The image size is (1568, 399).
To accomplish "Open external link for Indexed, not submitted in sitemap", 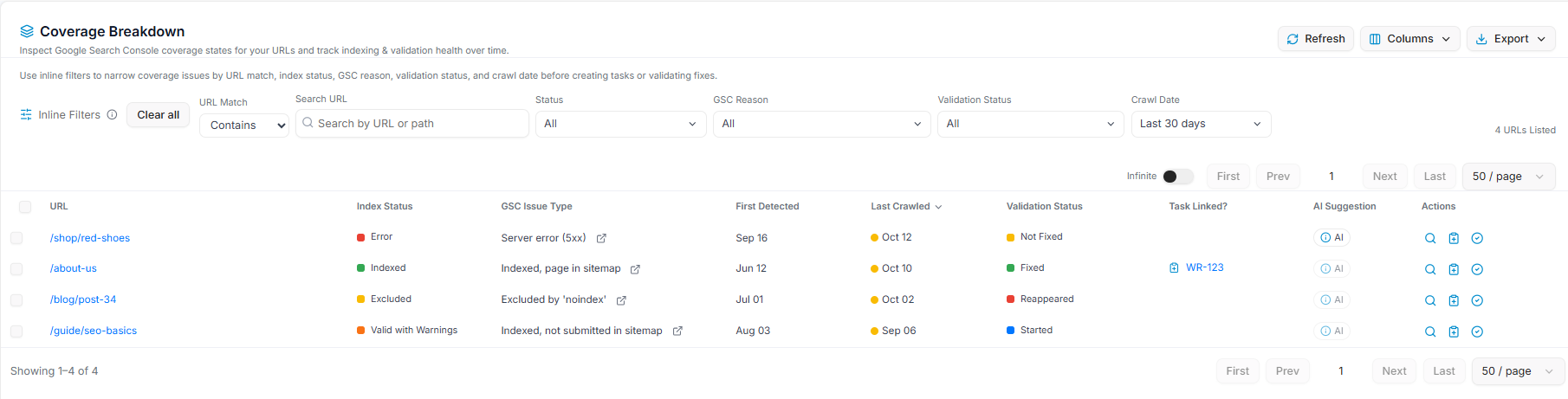I will coord(677,331).
